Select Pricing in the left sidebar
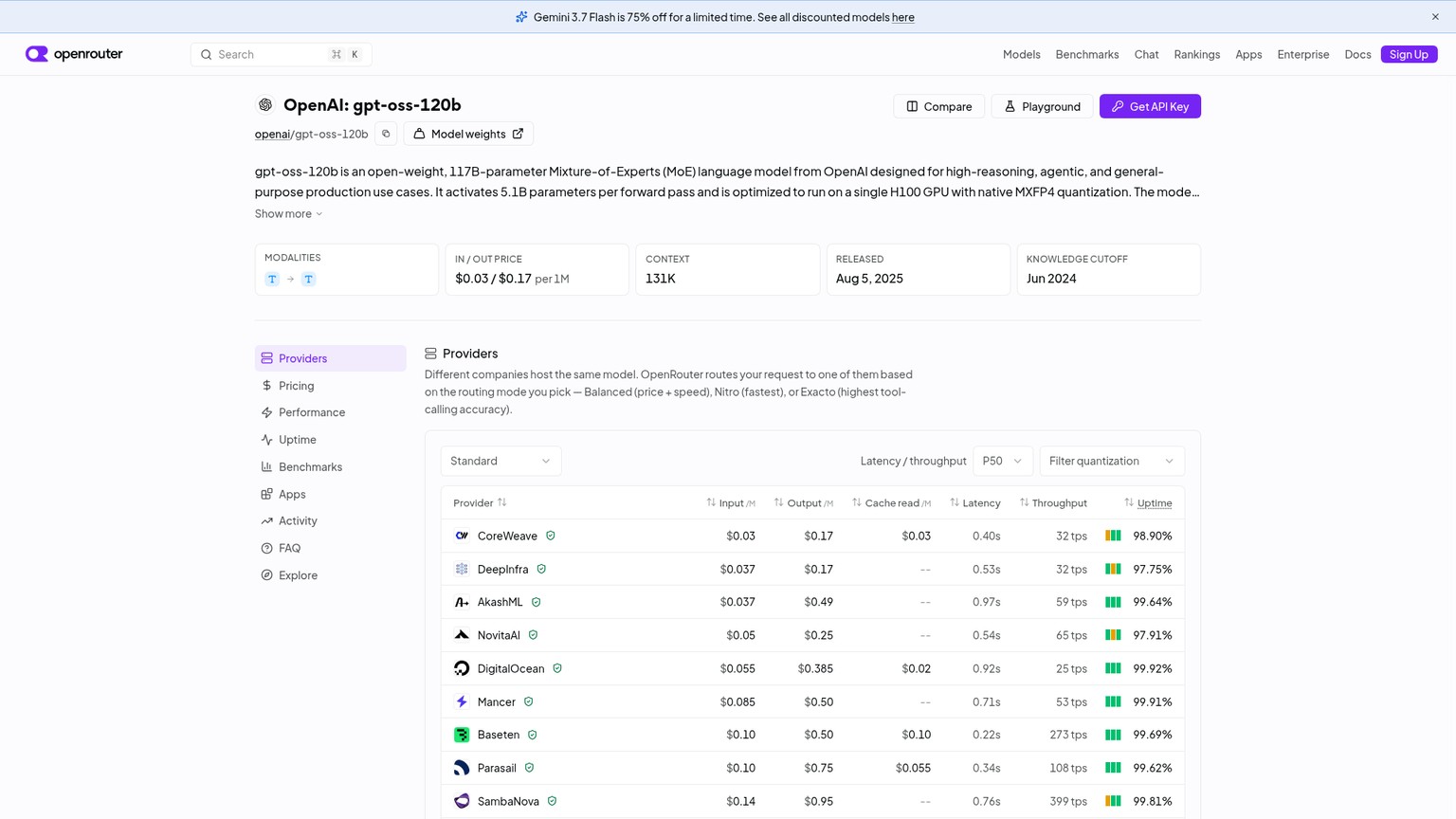1456x819 pixels. (x=331, y=386)
